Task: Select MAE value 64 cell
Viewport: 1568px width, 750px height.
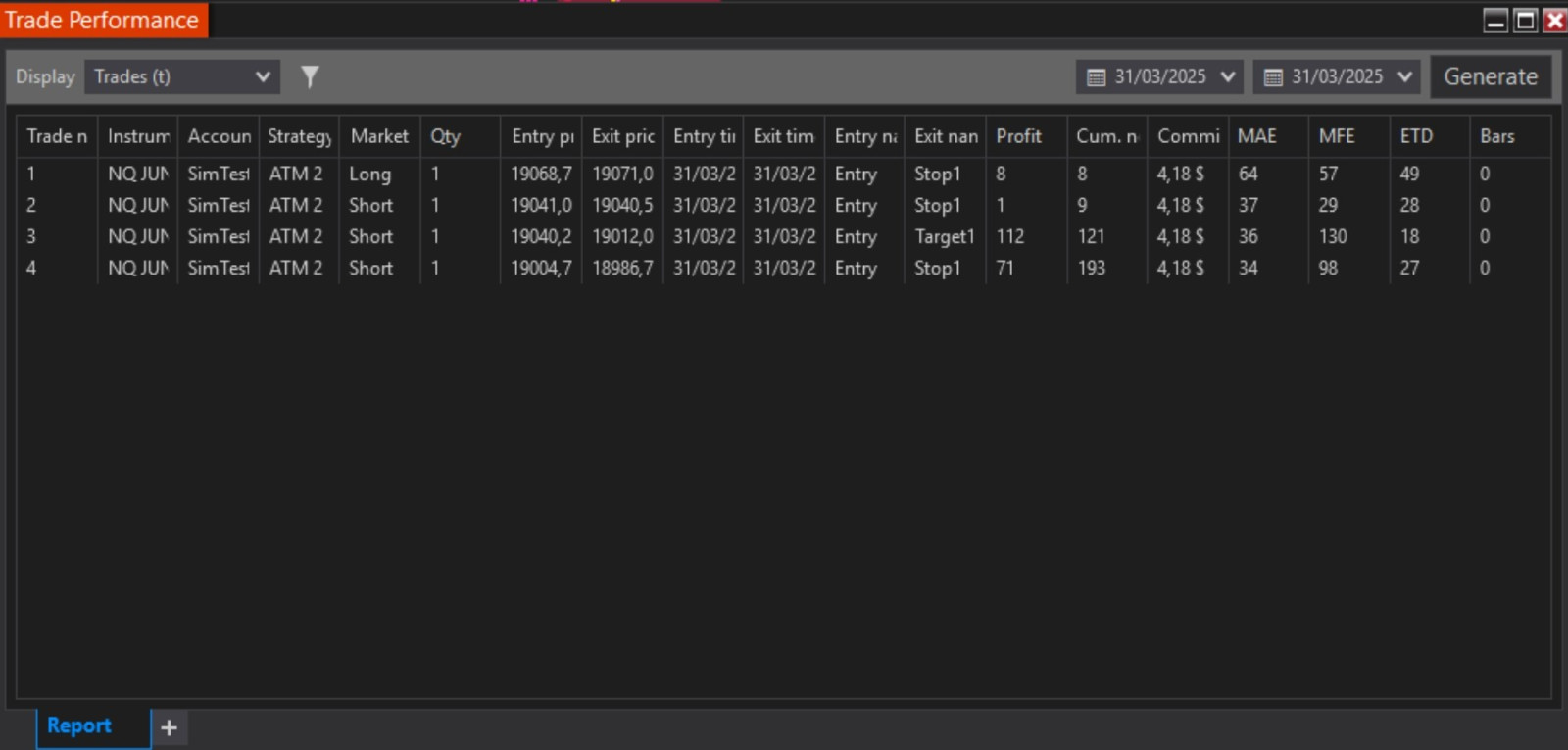Action: [x=1268, y=174]
